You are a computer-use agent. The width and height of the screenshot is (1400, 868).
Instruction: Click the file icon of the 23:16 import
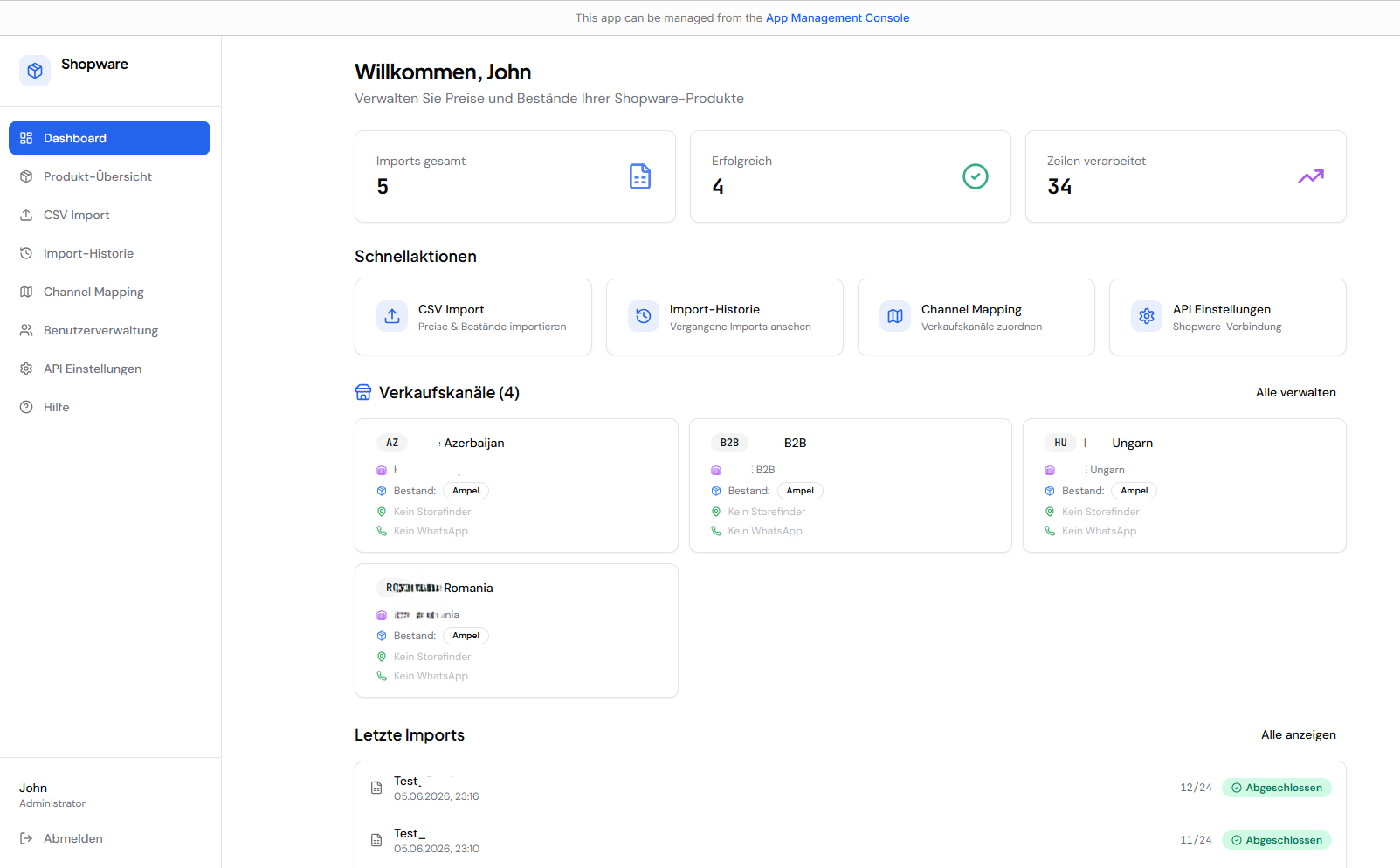point(376,788)
